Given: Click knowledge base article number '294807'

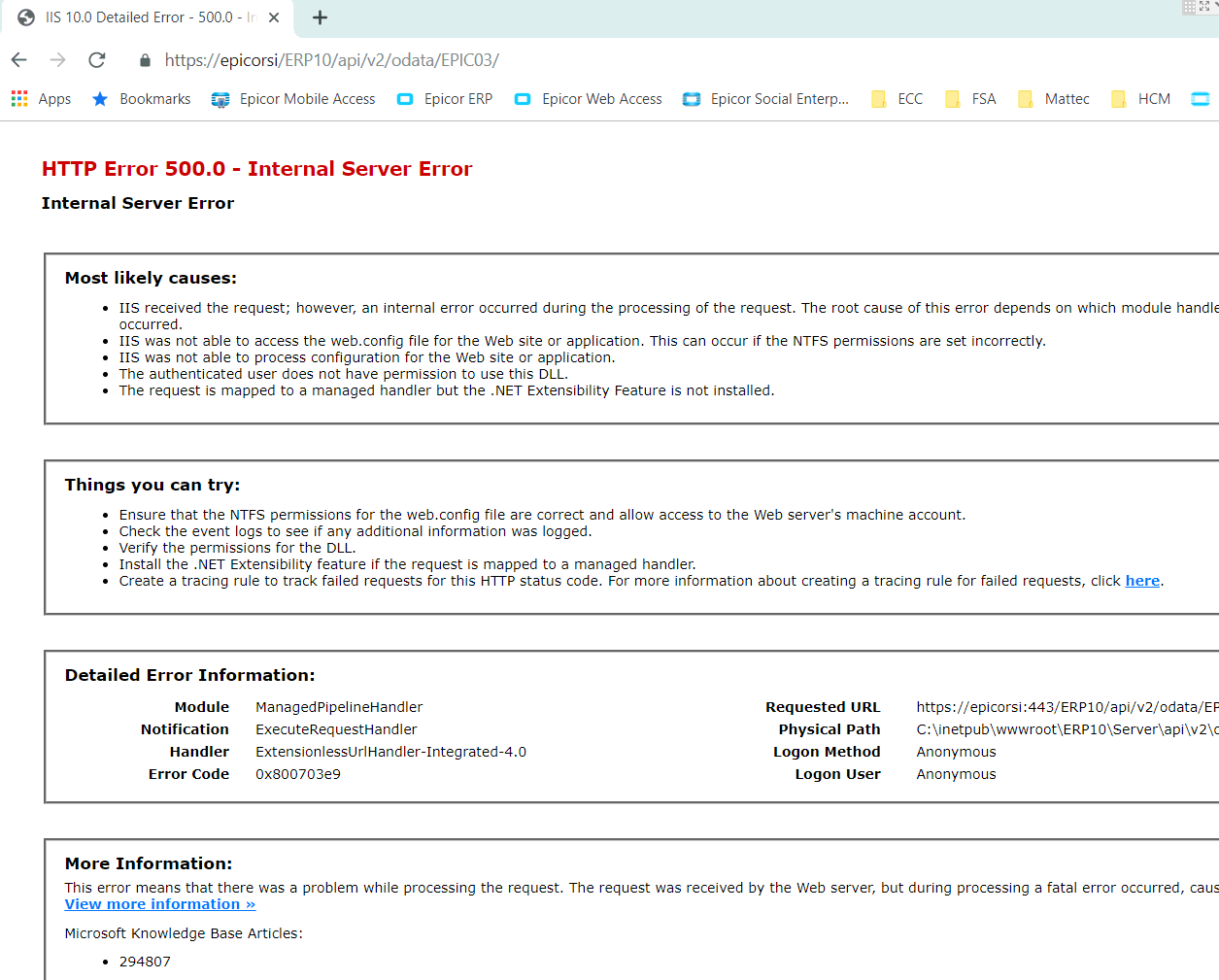Looking at the screenshot, I should 145,962.
